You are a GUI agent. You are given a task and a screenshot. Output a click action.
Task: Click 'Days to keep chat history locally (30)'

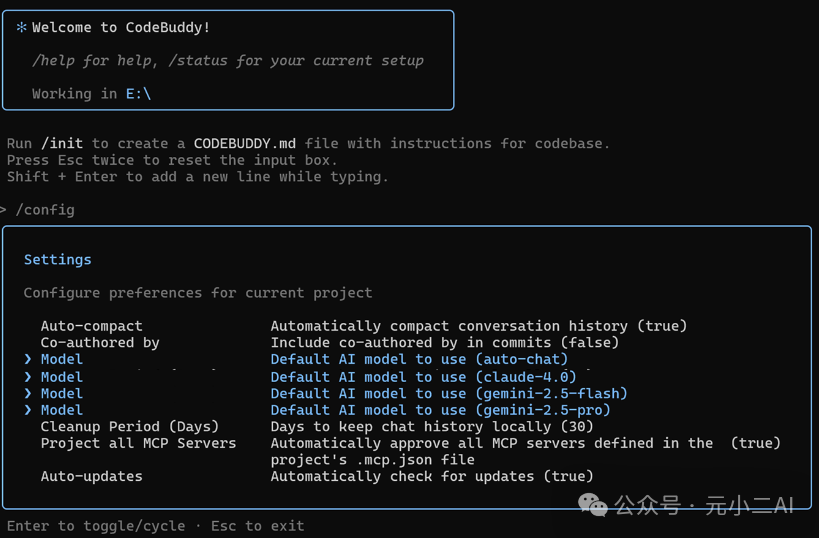[x=432, y=427]
